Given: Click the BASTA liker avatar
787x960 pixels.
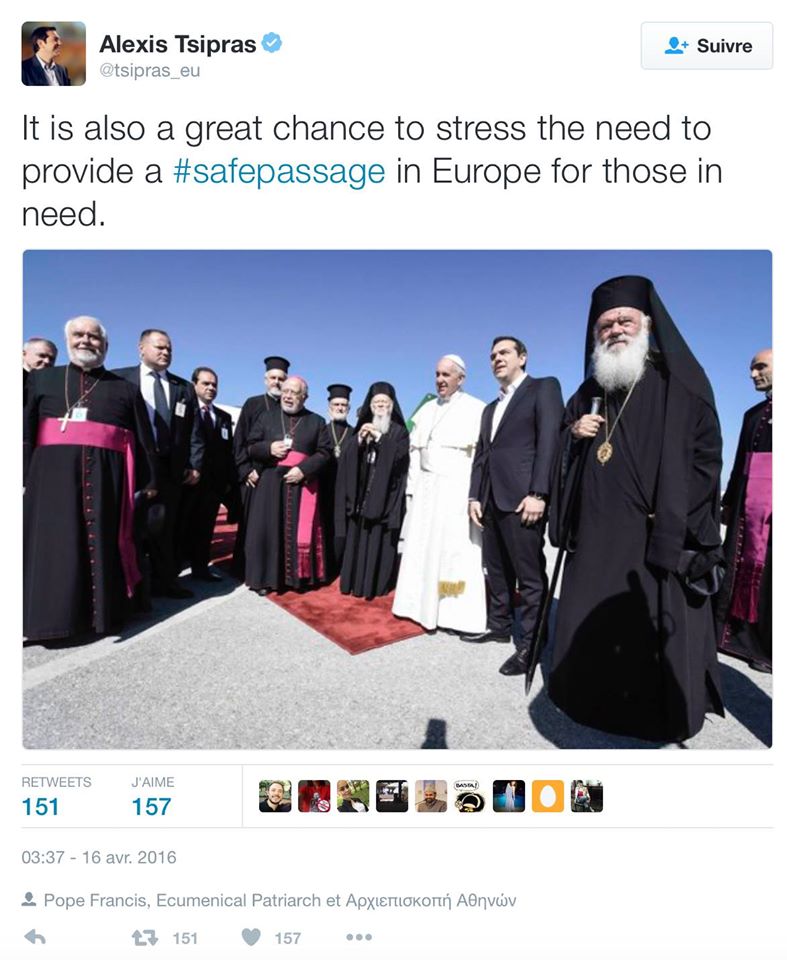Looking at the screenshot, I should click(470, 796).
